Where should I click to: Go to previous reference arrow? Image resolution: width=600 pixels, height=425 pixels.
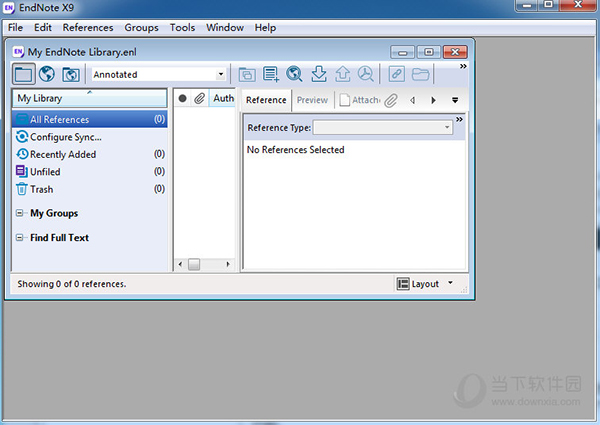point(412,100)
